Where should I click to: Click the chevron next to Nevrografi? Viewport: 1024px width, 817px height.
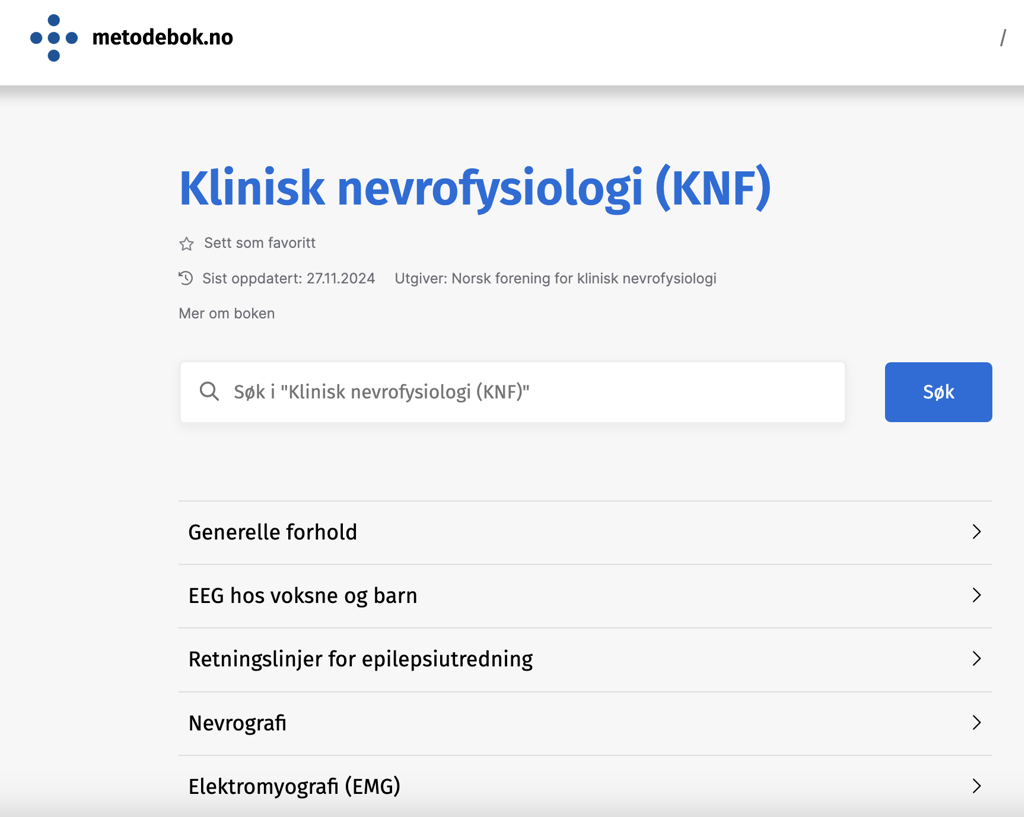[x=976, y=722]
